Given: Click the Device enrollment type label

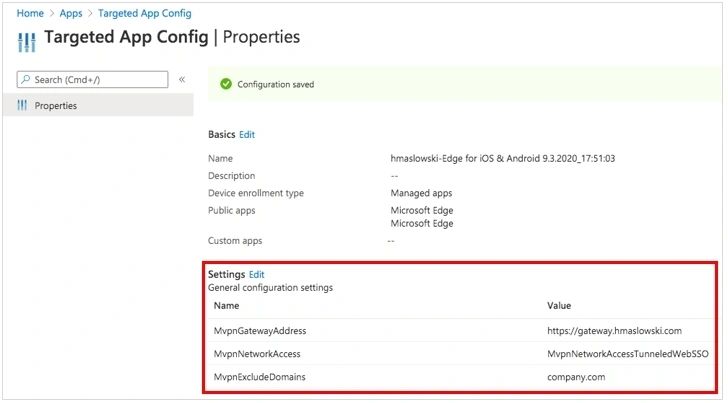Looking at the screenshot, I should 256,193.
